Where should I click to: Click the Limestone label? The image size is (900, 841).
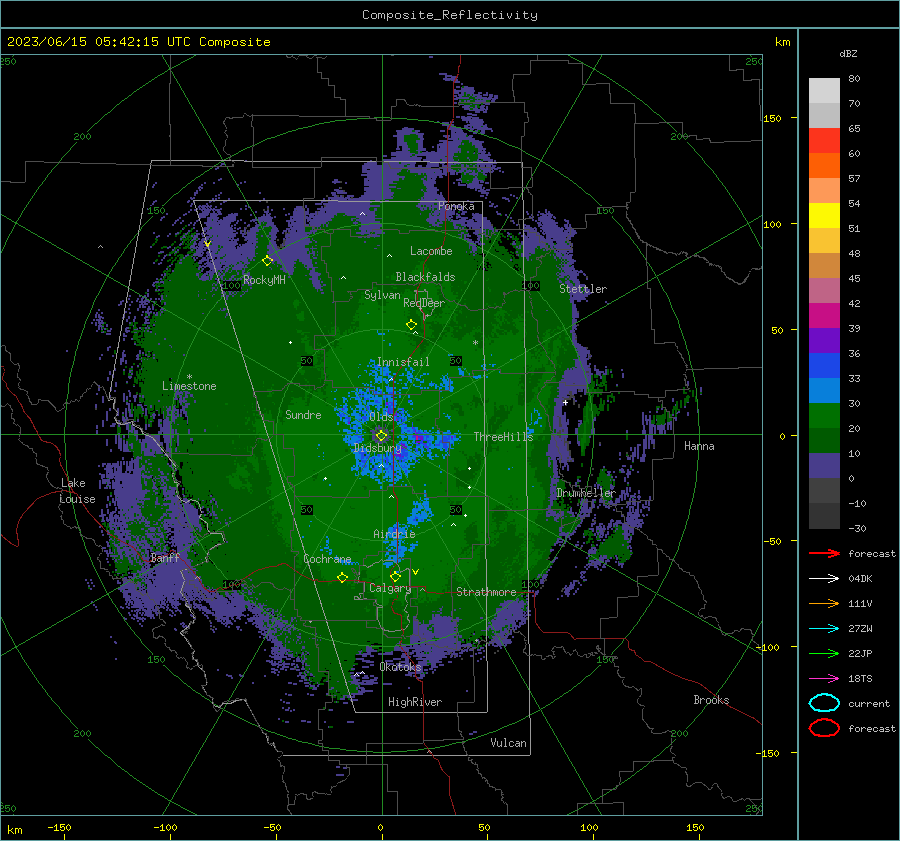[189, 386]
